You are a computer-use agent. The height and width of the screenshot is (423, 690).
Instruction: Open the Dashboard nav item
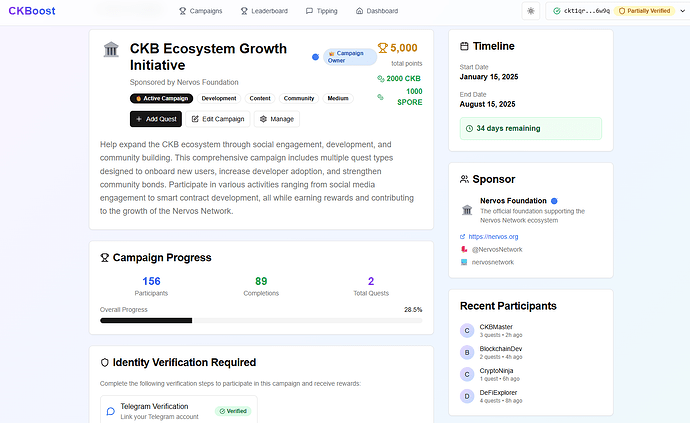tap(377, 11)
